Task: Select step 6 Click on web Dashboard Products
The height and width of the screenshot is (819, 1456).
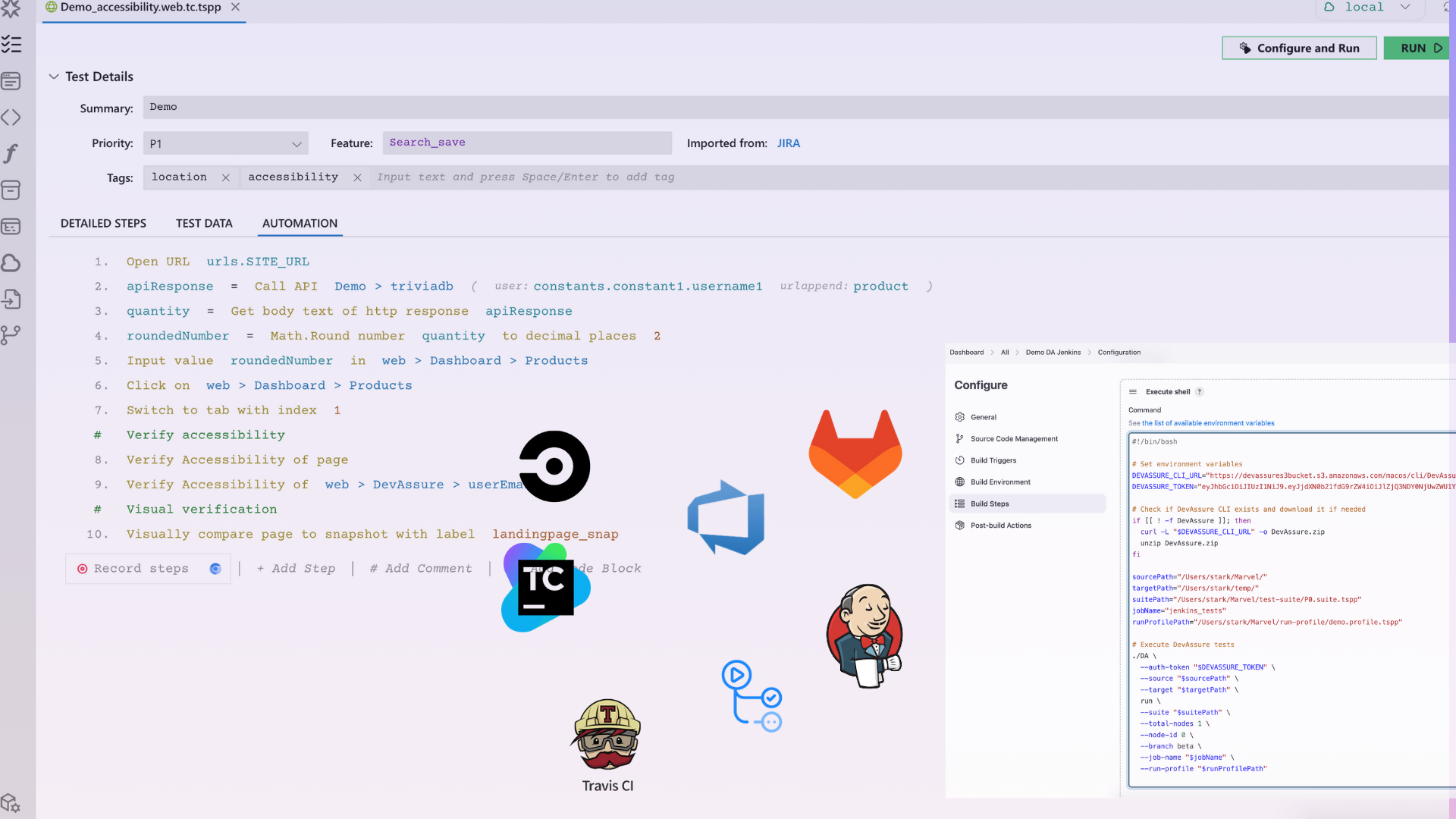Action: (269, 386)
